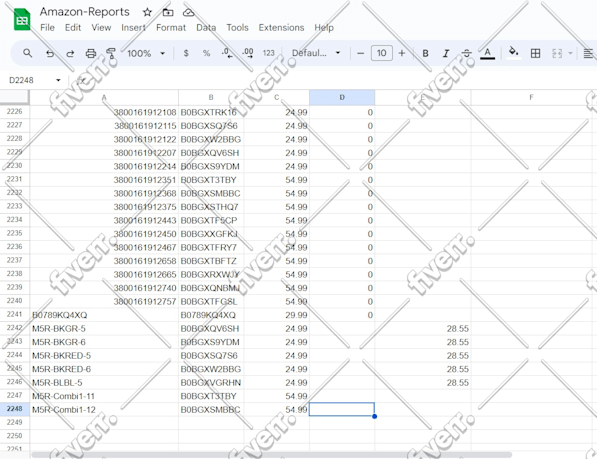Activate the paint format tool
Viewport: 597px width, 459px height.
(x=111, y=53)
